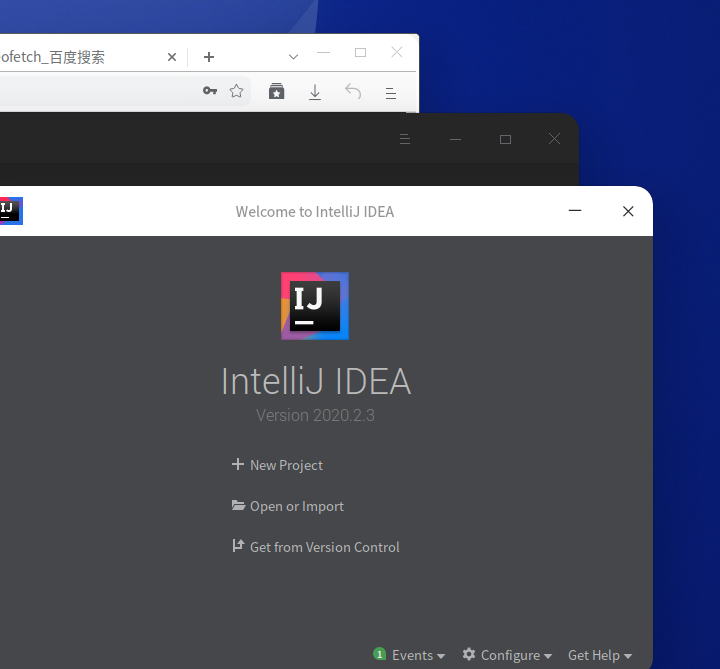Open the dark window's hamburger menu
720x669 pixels.
coord(405,139)
